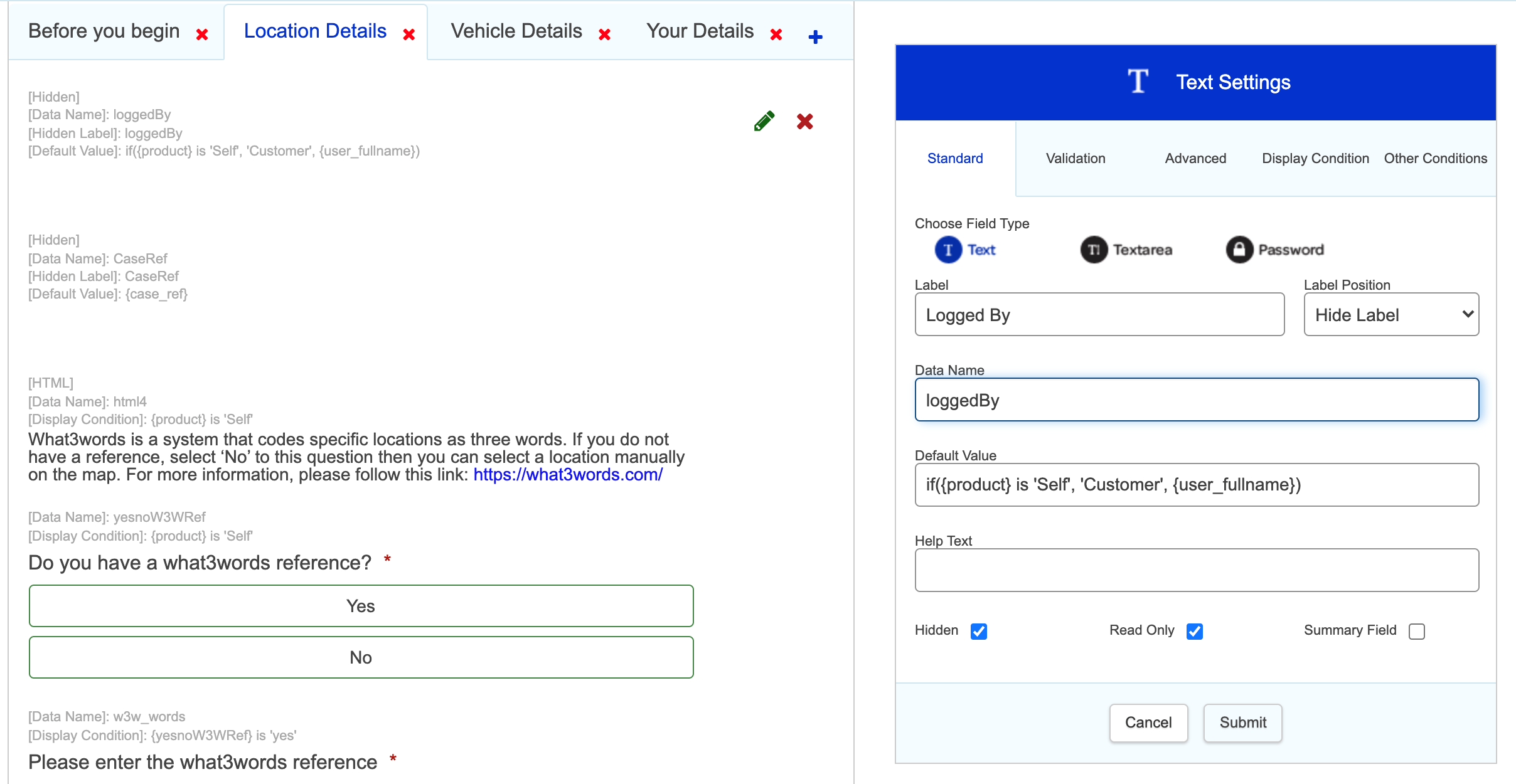This screenshot has width=1516, height=784.
Task: Remove the Vehicle Details tab
Action: click(x=605, y=34)
